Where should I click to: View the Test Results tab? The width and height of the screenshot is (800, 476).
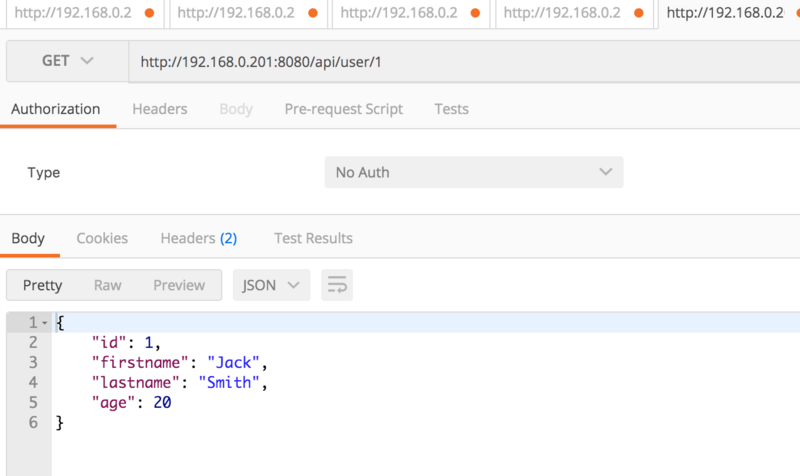tap(313, 238)
